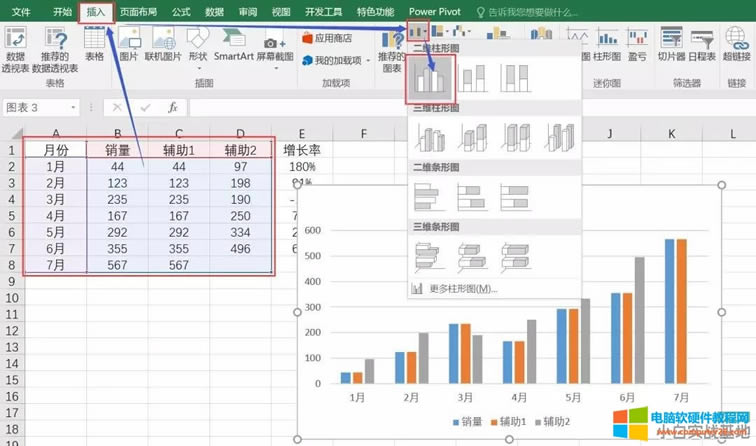Insert a PivotTable (数据透视表)
The width and height of the screenshot is (756, 446).
coord(15,51)
